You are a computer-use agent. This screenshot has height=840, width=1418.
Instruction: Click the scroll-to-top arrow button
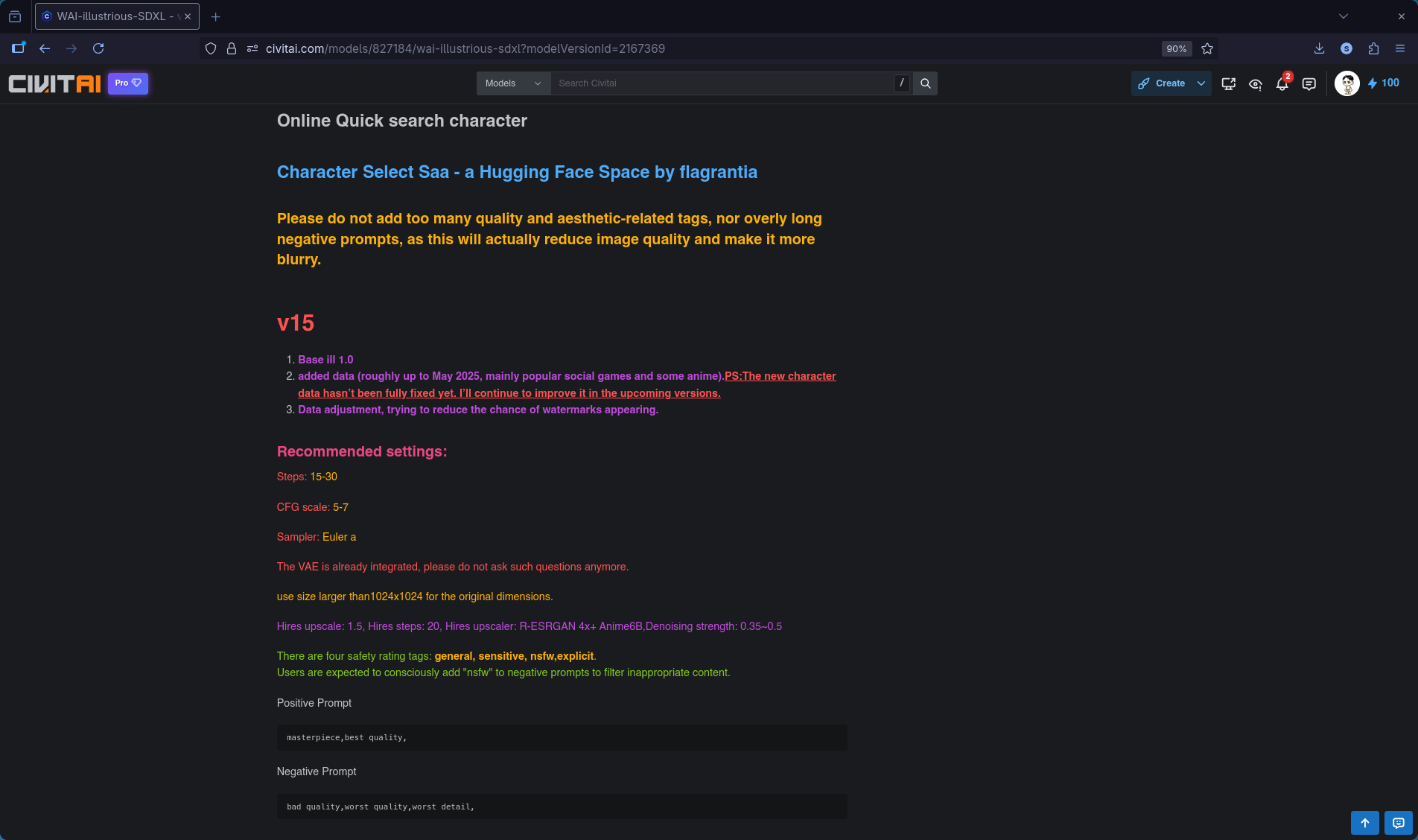tap(1364, 823)
